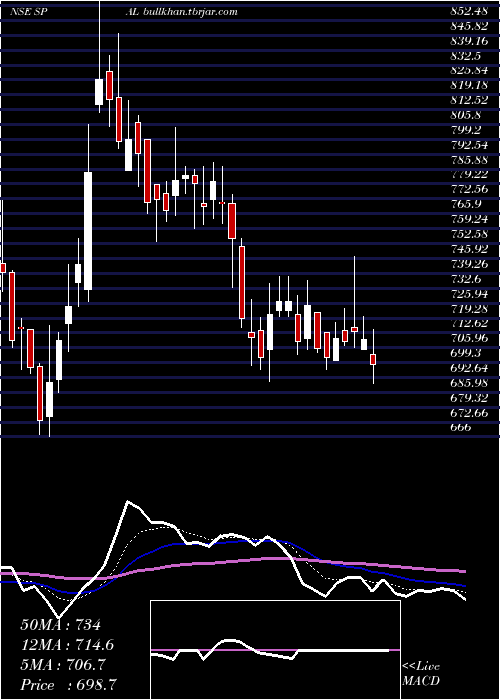Click the 819.18 price axis label

(x=468, y=86)
